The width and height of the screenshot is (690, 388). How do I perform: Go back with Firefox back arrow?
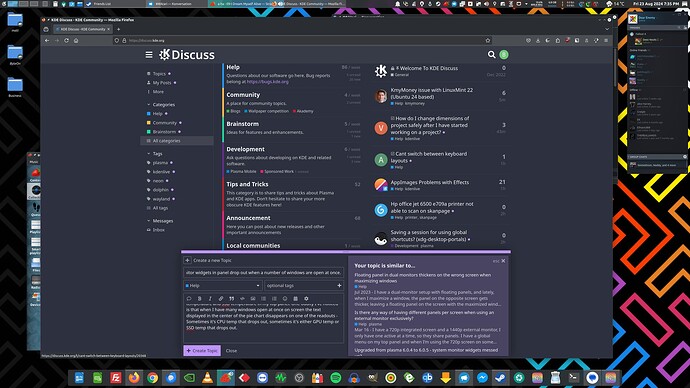point(47,40)
